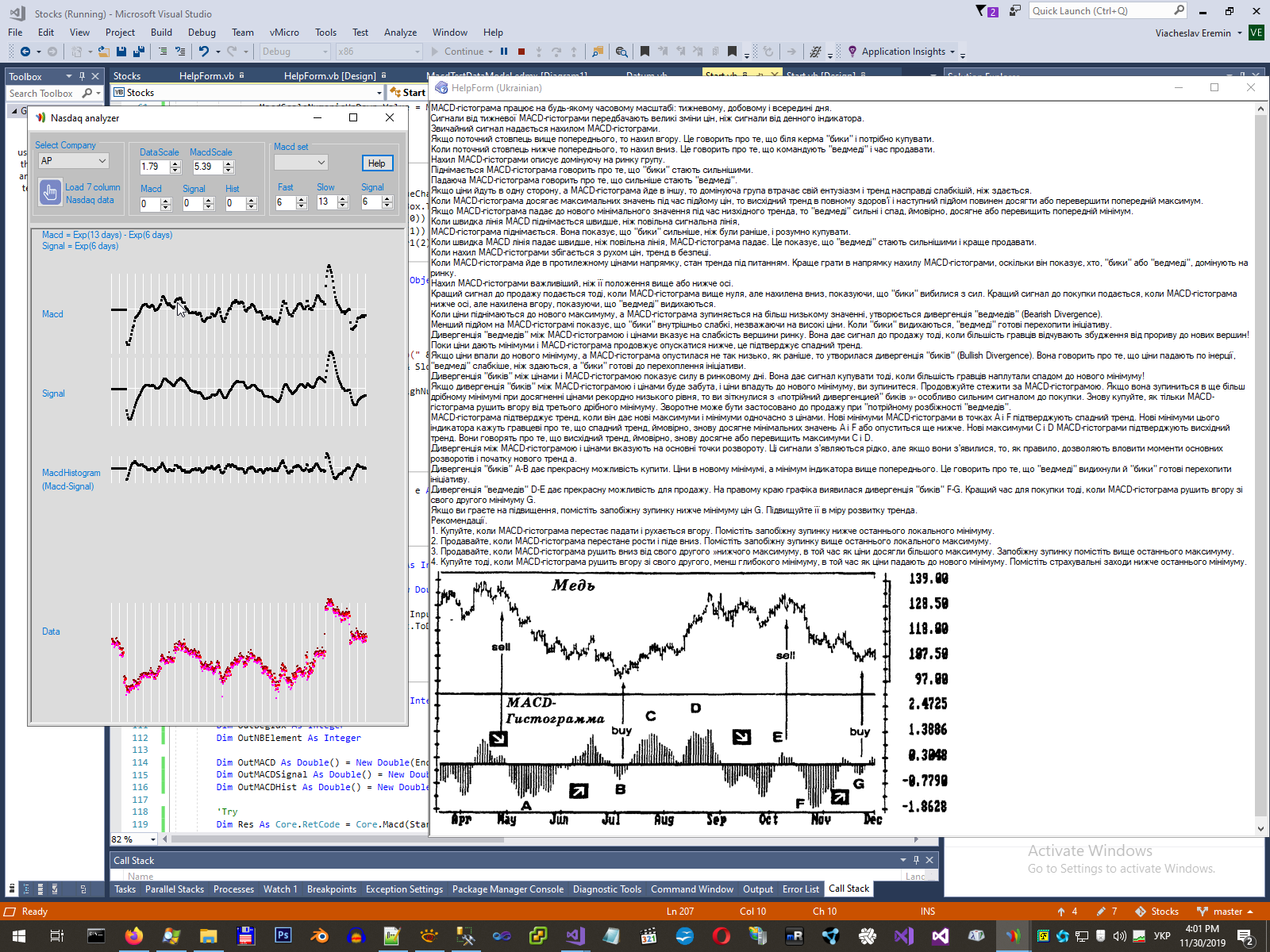Switch to the HelpForm.vb [Design] tab
Screen dimensions: 1270x952
click(330, 76)
